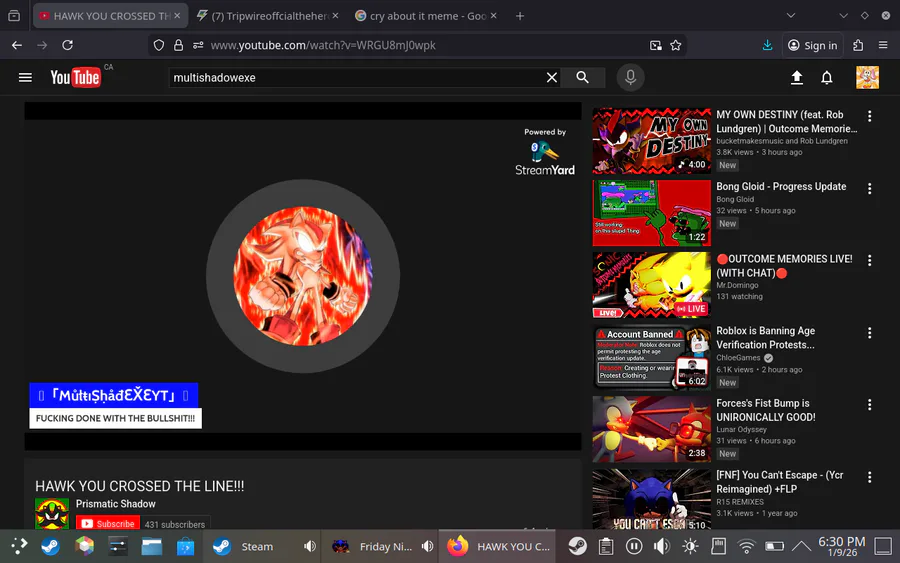Image resolution: width=900 pixels, height=563 pixels.
Task: Open Prismatic Shadow channel avatar
Action: (x=52, y=513)
